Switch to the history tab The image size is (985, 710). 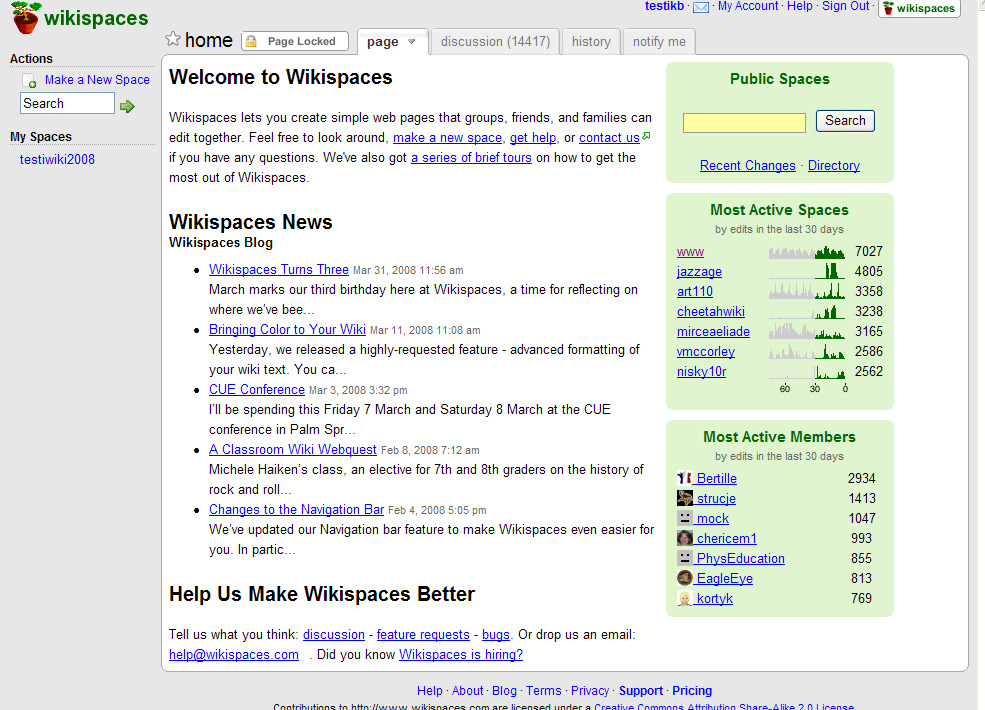click(591, 41)
